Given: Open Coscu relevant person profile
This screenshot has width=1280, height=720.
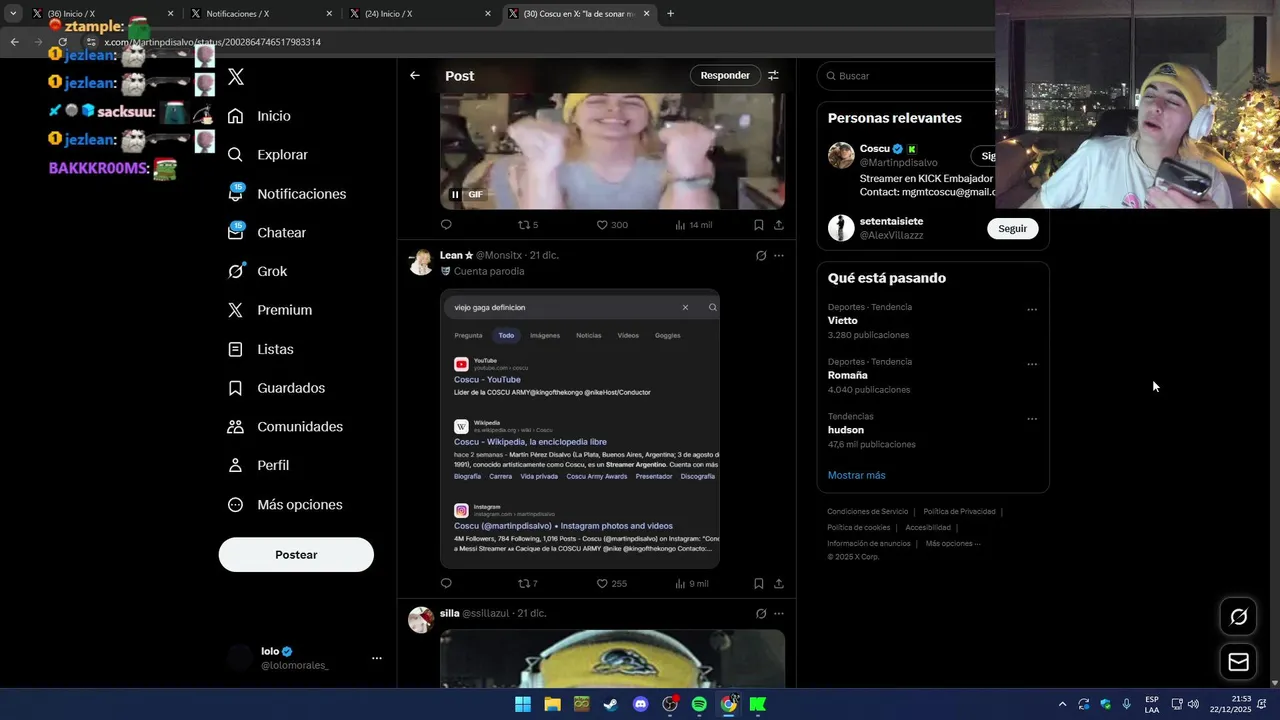Looking at the screenshot, I should tap(874, 149).
